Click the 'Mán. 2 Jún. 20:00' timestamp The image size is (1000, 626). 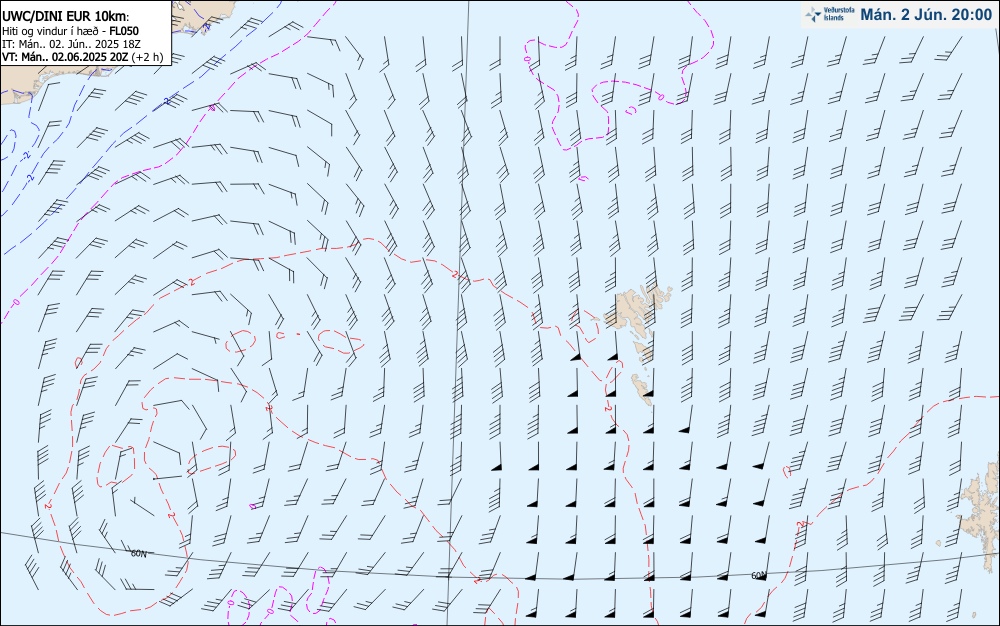[x=926, y=15]
